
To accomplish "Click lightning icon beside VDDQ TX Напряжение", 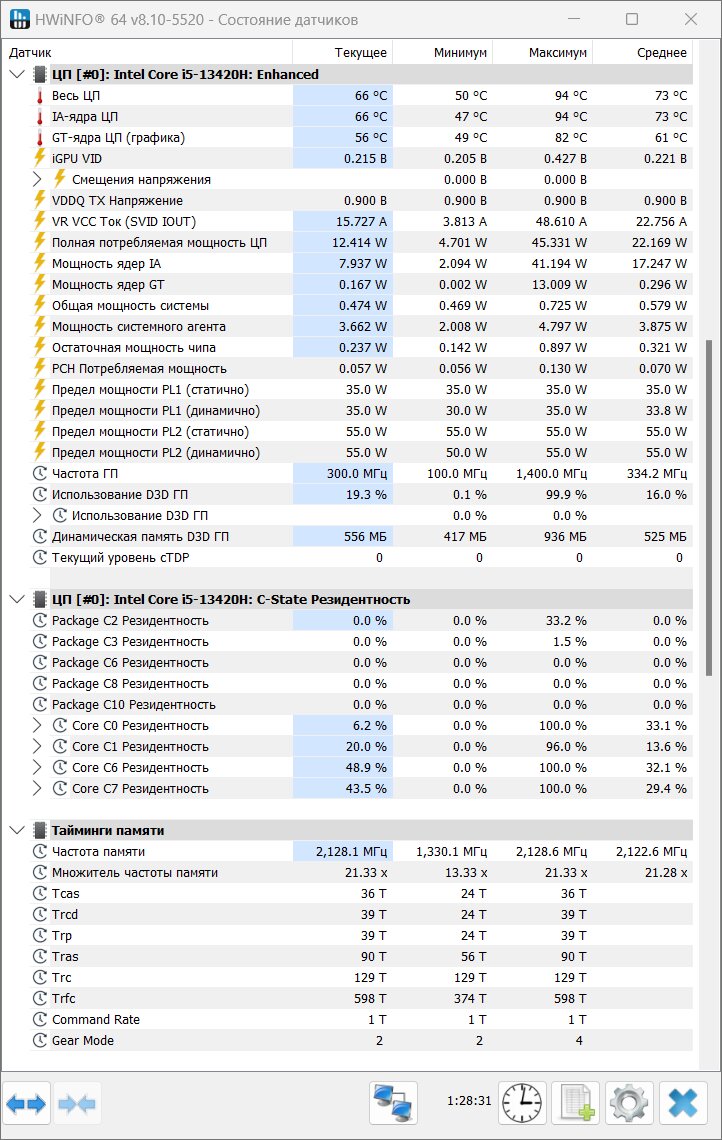I will pyautogui.click(x=40, y=200).
